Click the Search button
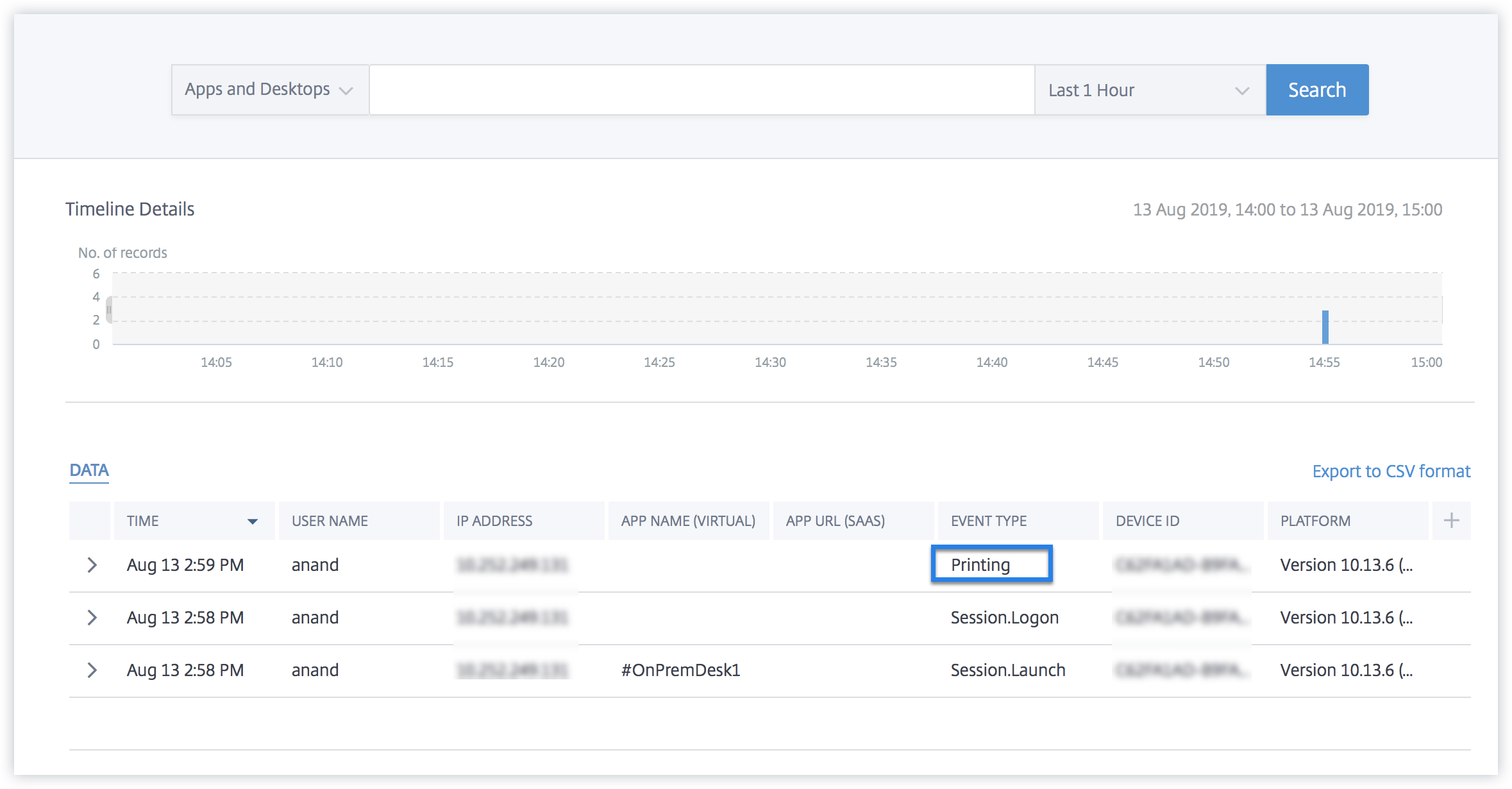The width and height of the screenshot is (1512, 789). (1317, 90)
